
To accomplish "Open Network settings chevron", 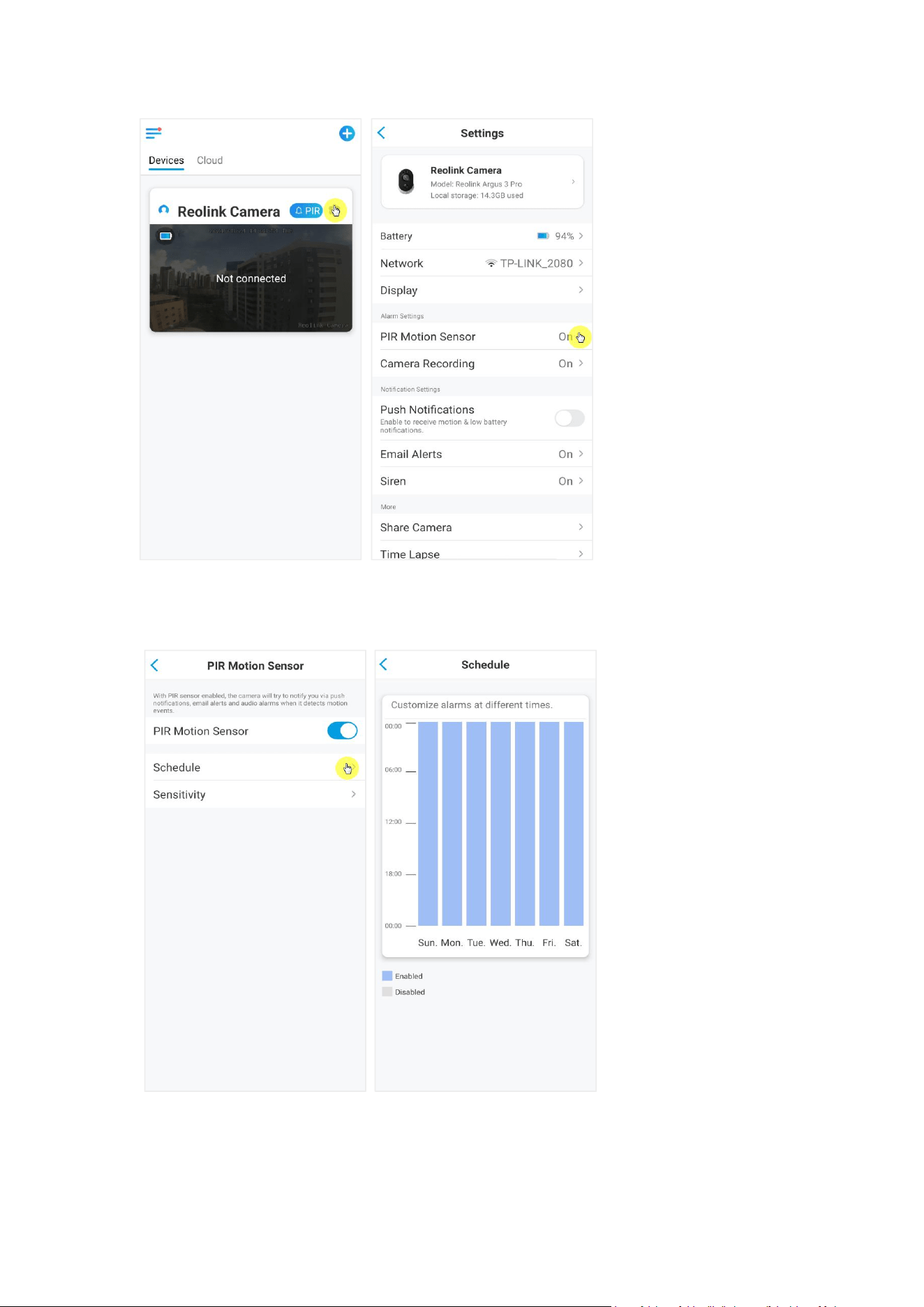I will [x=581, y=263].
